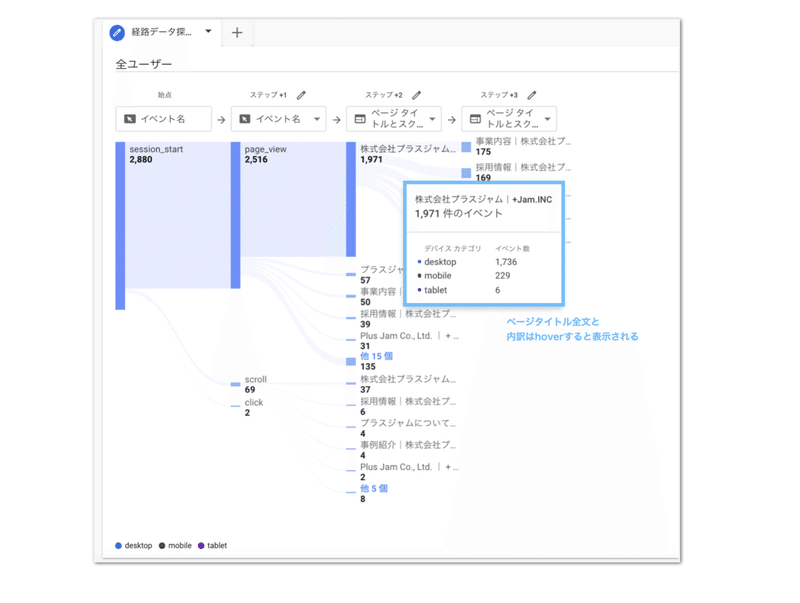
Task: Open the 経路データ探索 tab dropdown arrow
Action: pos(207,32)
